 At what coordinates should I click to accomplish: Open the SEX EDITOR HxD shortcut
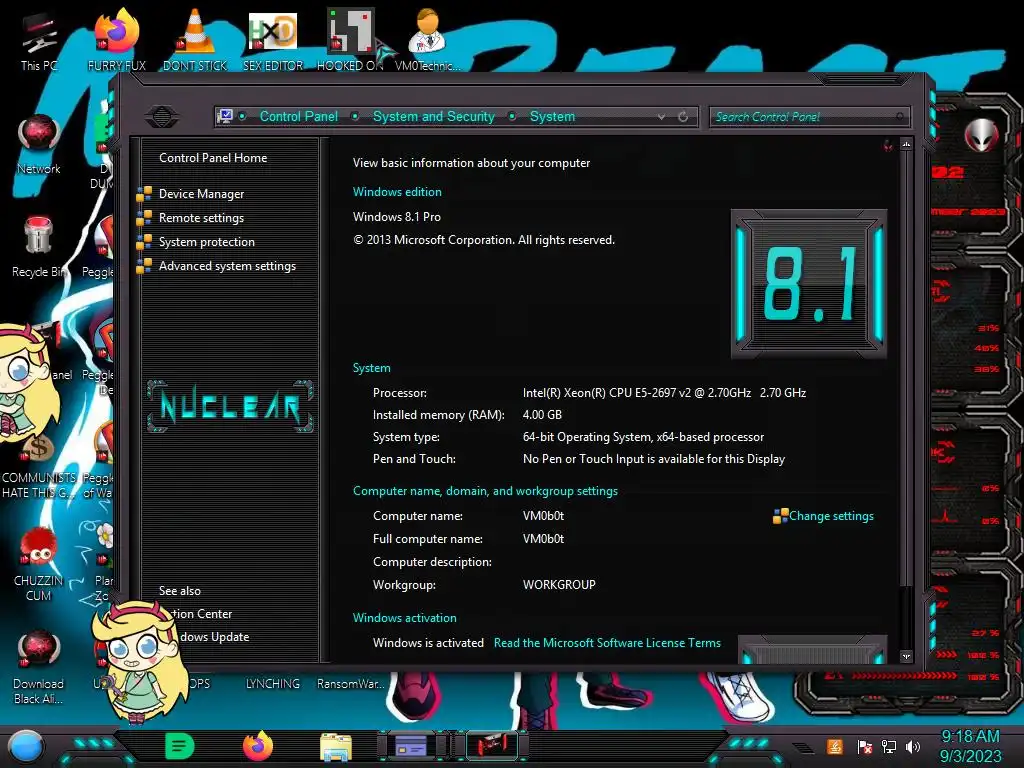[x=272, y=40]
